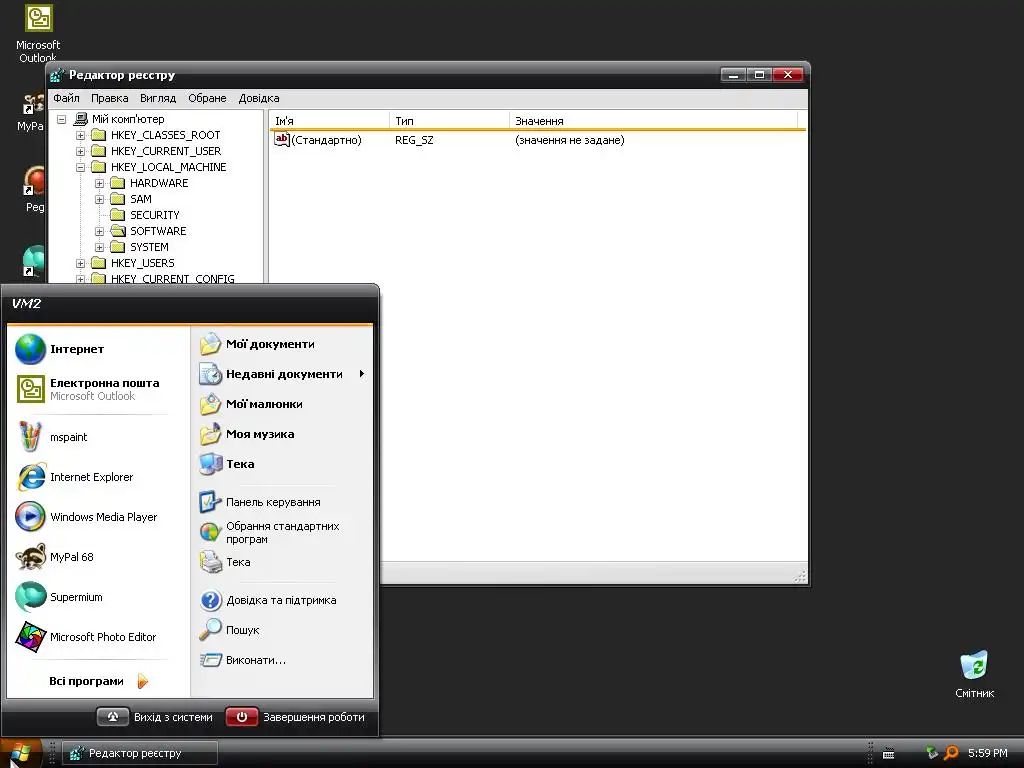This screenshot has width=1024, height=768.
Task: Open Довідка та підтримка
Action: point(282,600)
